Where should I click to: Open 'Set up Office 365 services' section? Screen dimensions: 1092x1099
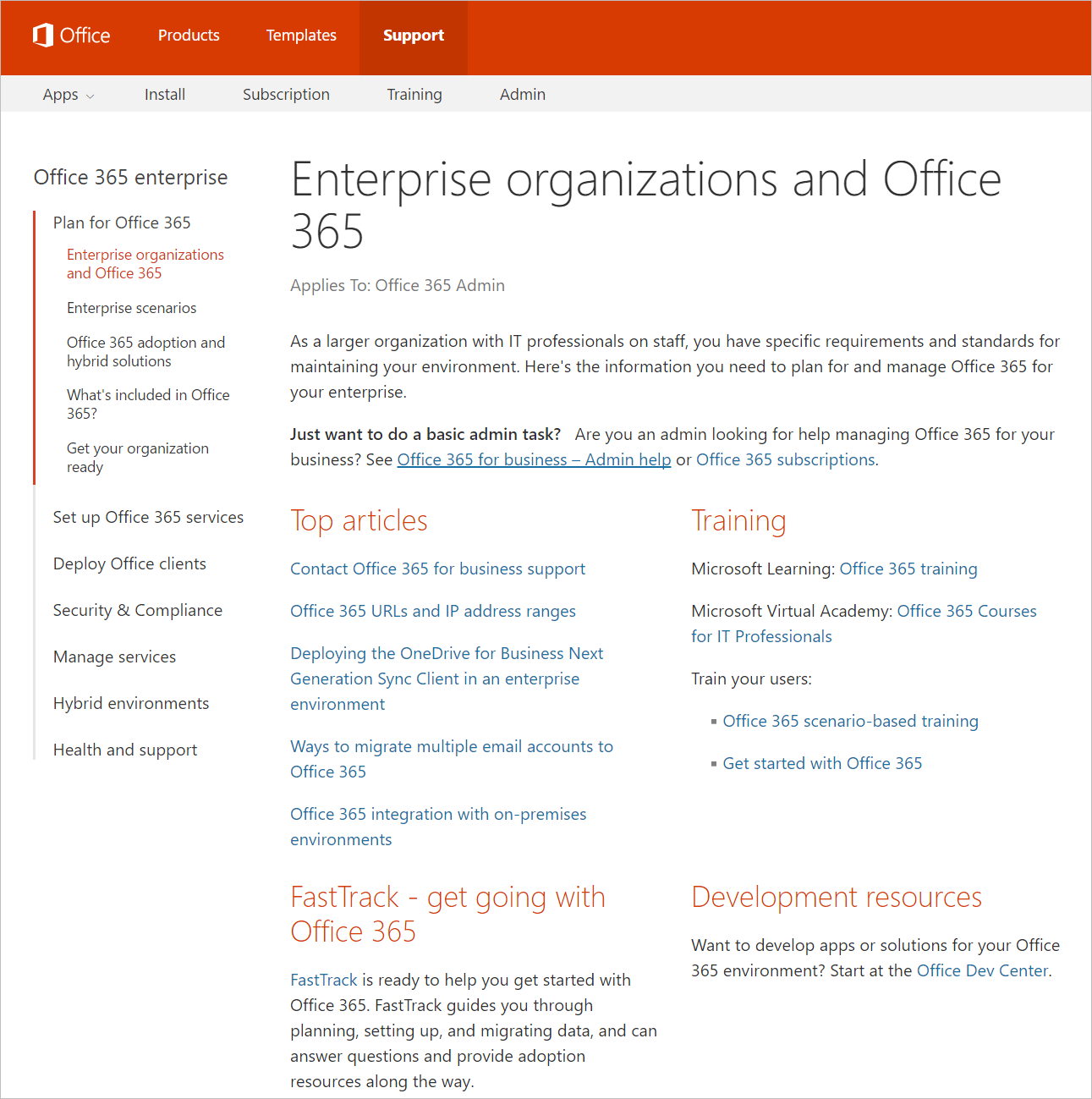148,517
